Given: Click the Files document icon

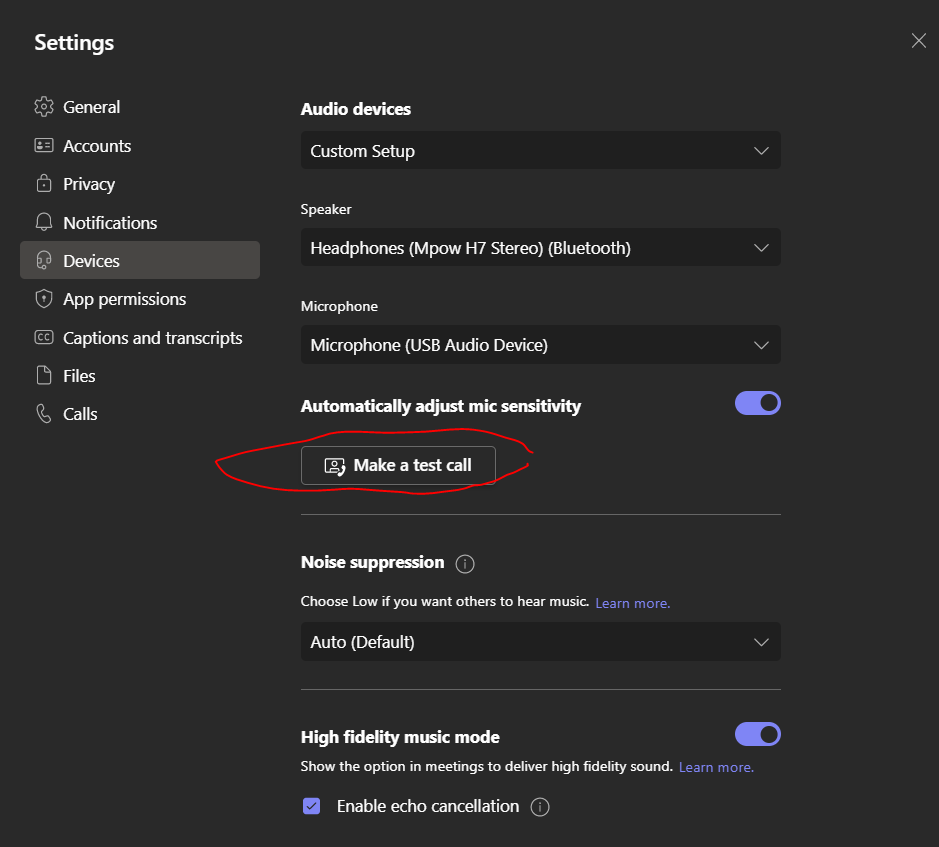Looking at the screenshot, I should 43,376.
